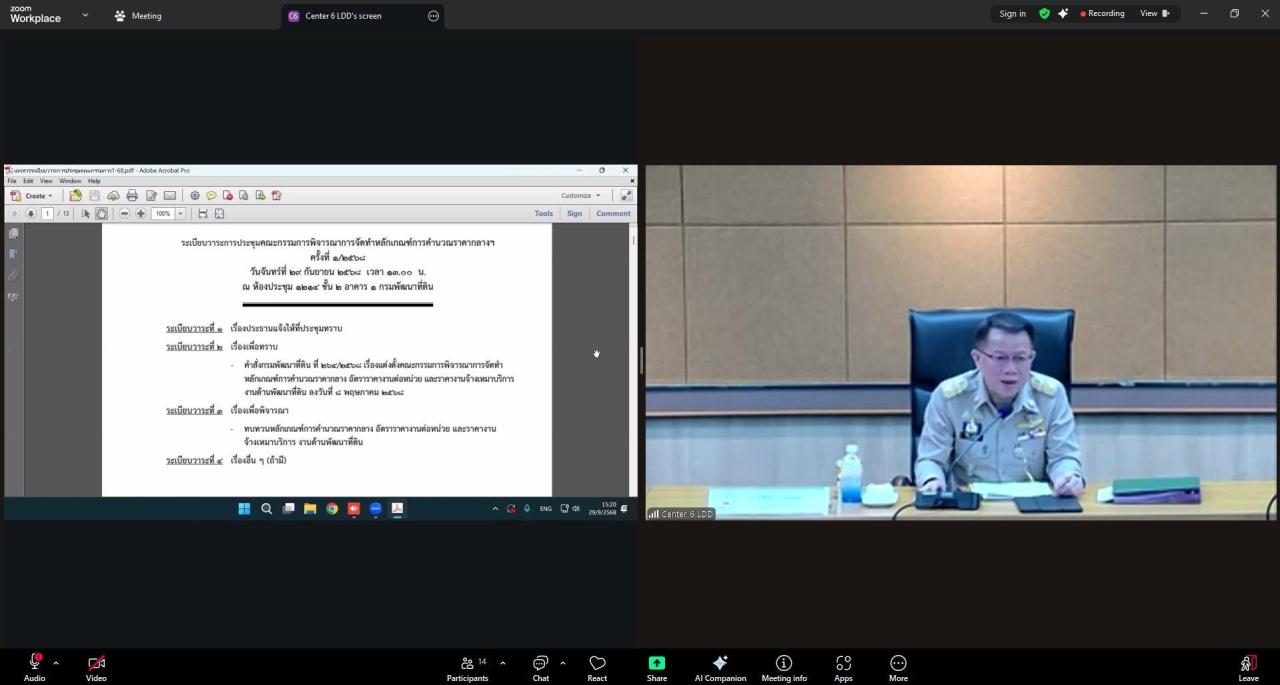
Task: Open Window menu in shared Acrobat window
Action: pos(70,181)
